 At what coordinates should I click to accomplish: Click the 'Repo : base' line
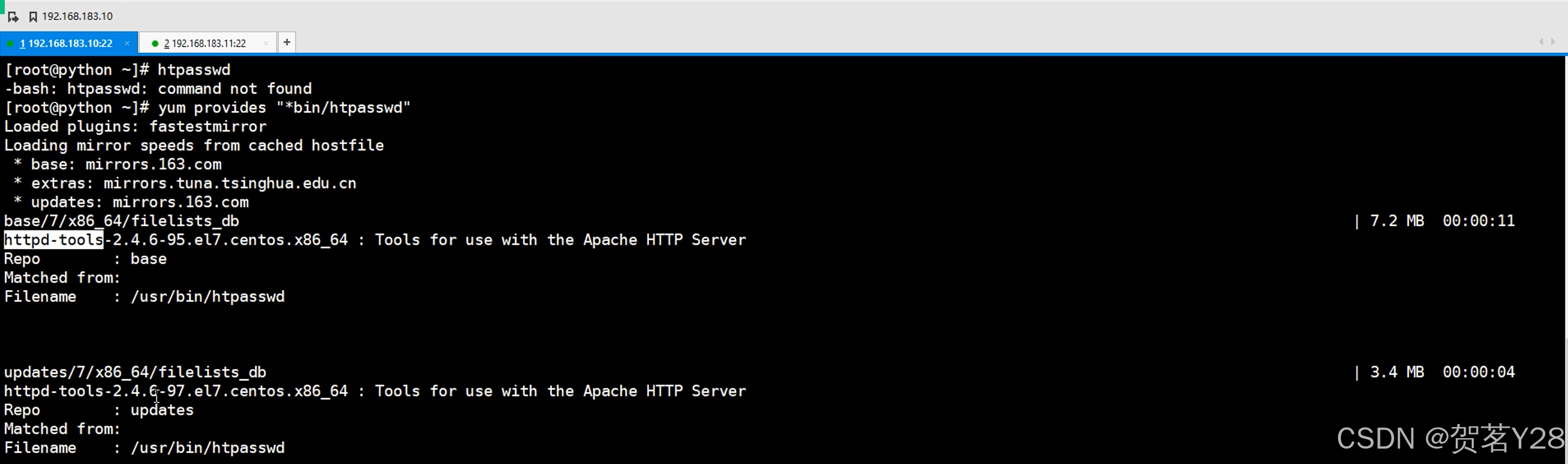85,259
